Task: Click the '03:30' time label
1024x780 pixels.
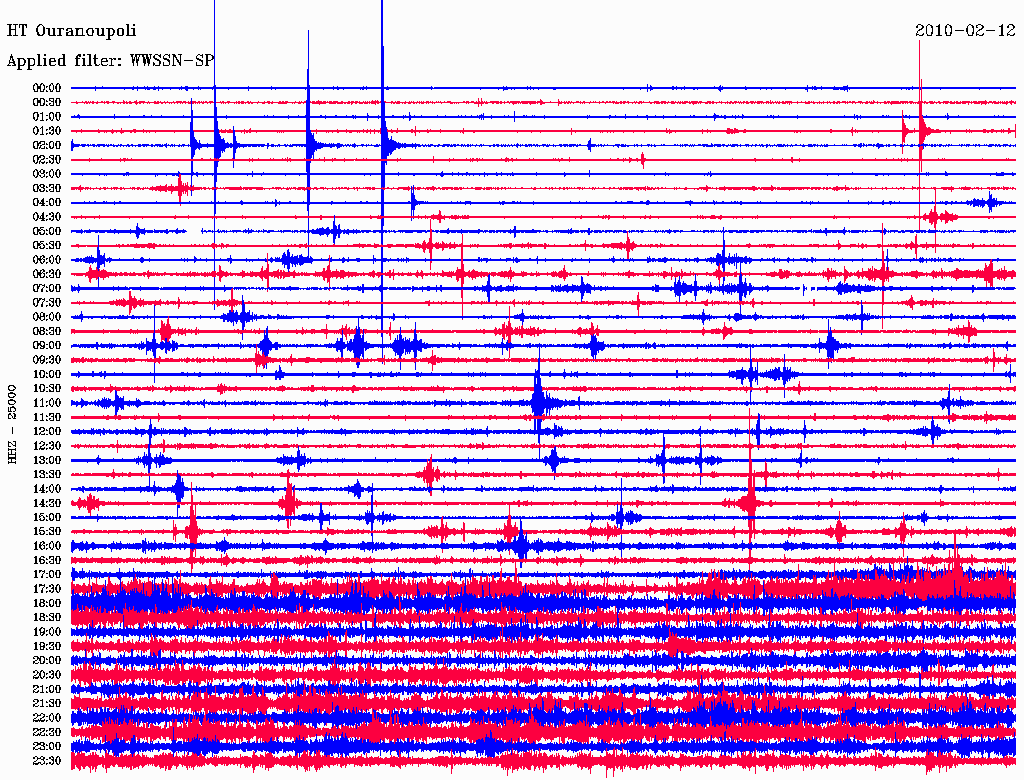Action: pos(46,188)
